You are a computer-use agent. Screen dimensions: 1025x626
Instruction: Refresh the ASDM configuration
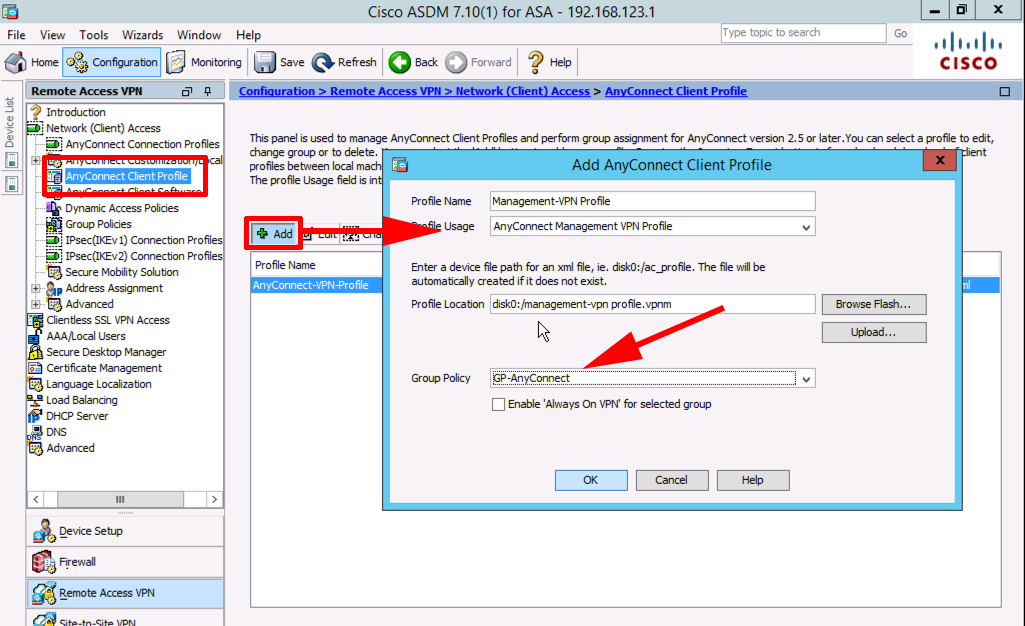[x=344, y=62]
